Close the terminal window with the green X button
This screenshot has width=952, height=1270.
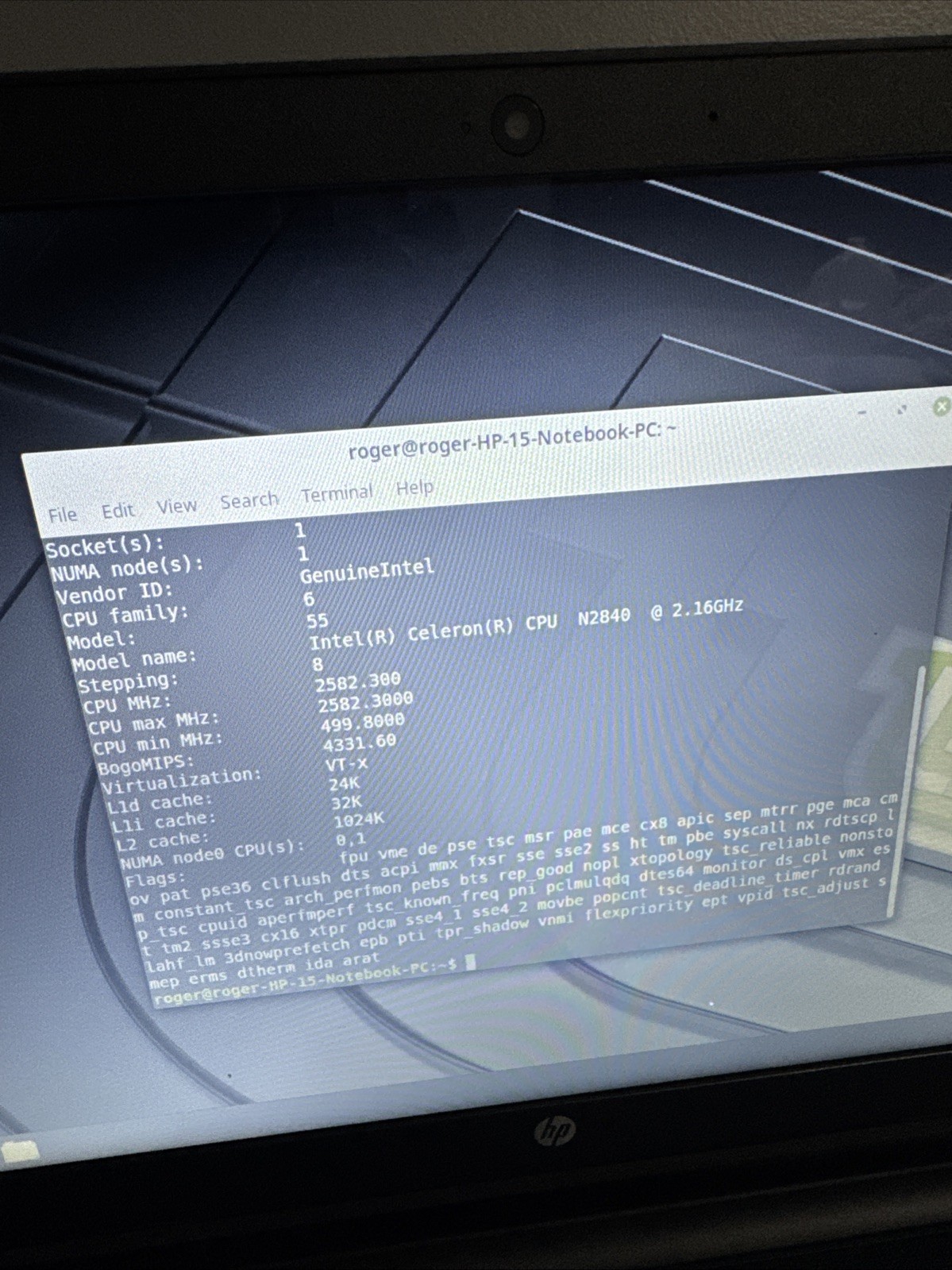(x=942, y=407)
